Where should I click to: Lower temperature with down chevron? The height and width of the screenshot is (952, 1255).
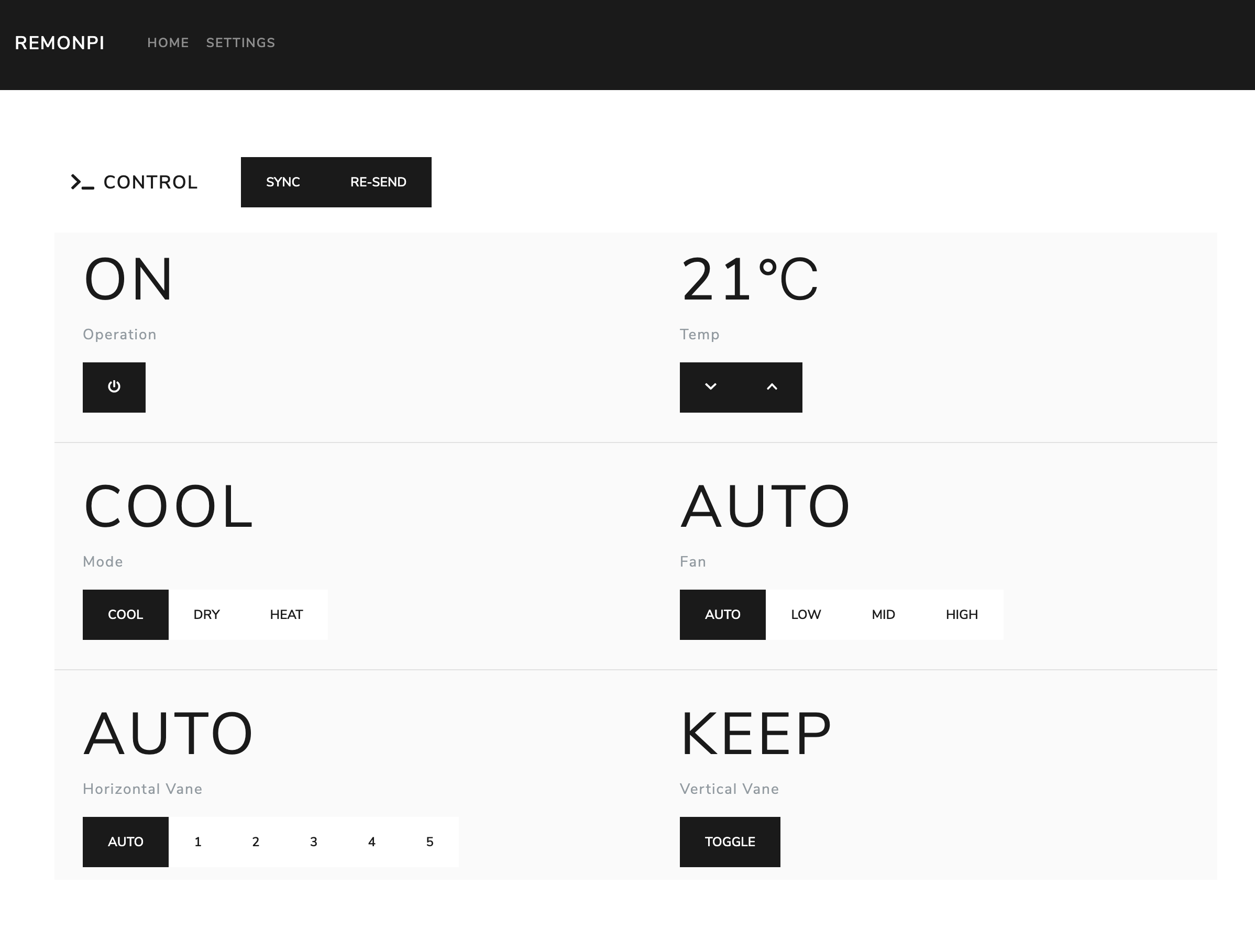710,387
